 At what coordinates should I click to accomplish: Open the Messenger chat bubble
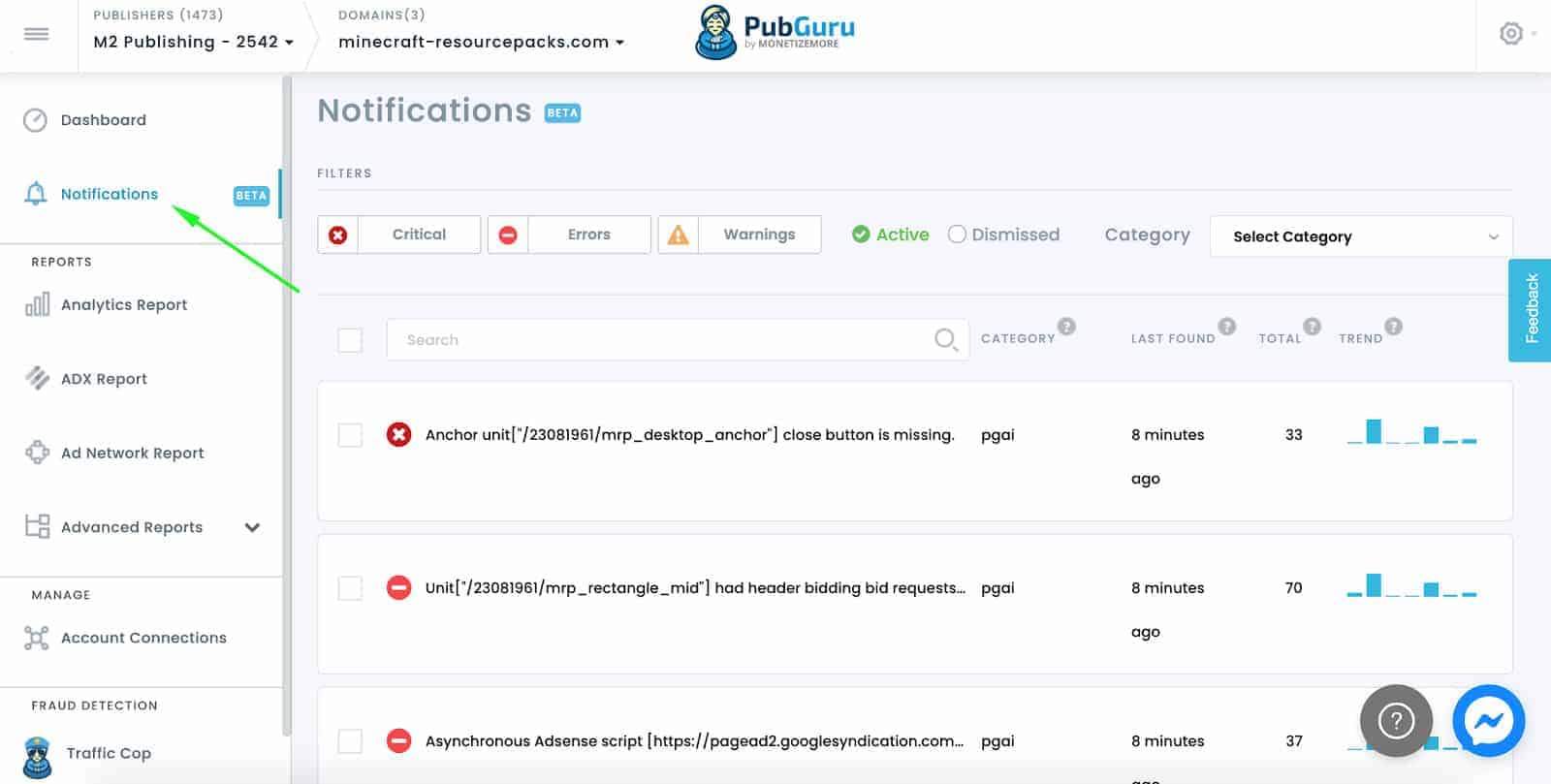click(1489, 721)
